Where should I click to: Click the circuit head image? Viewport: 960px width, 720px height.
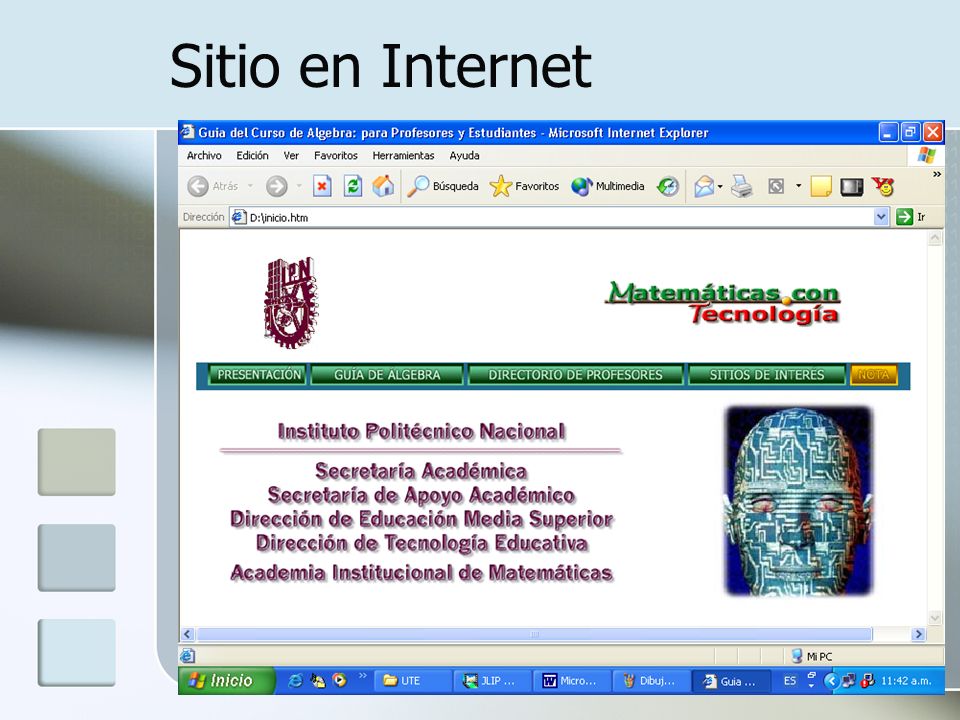tap(798, 500)
